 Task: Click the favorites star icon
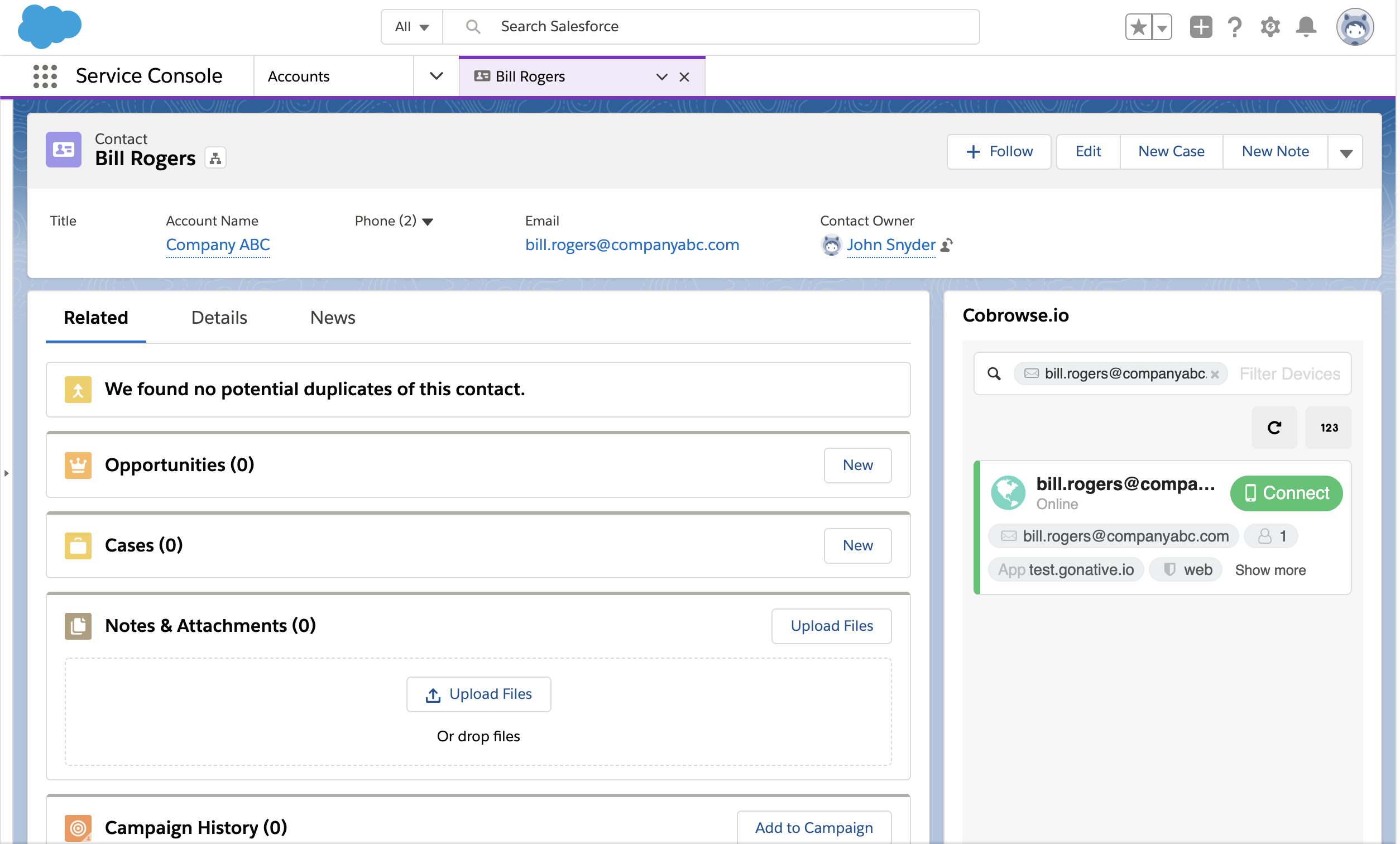[x=1139, y=27]
